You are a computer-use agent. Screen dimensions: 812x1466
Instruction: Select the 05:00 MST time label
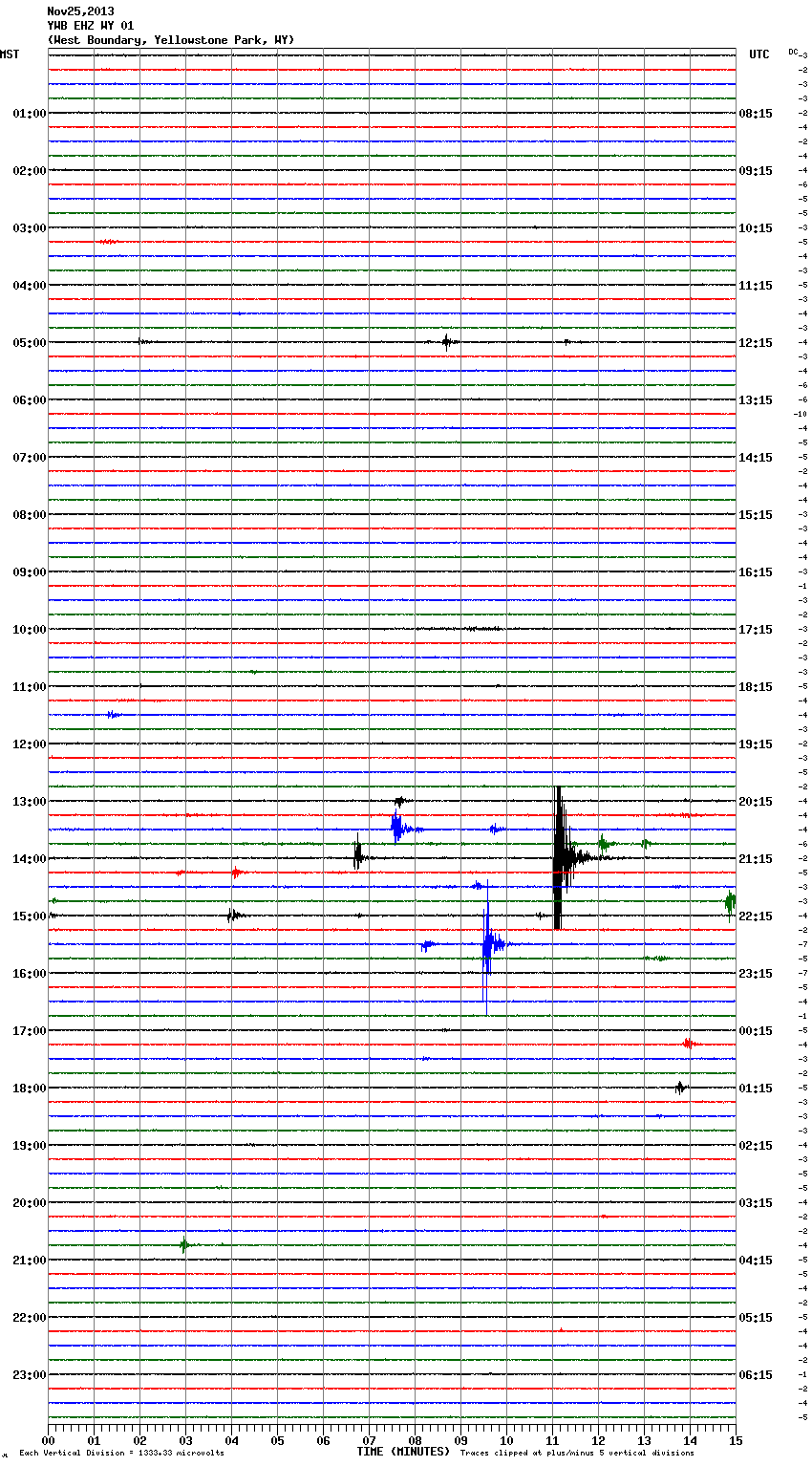[x=30, y=342]
